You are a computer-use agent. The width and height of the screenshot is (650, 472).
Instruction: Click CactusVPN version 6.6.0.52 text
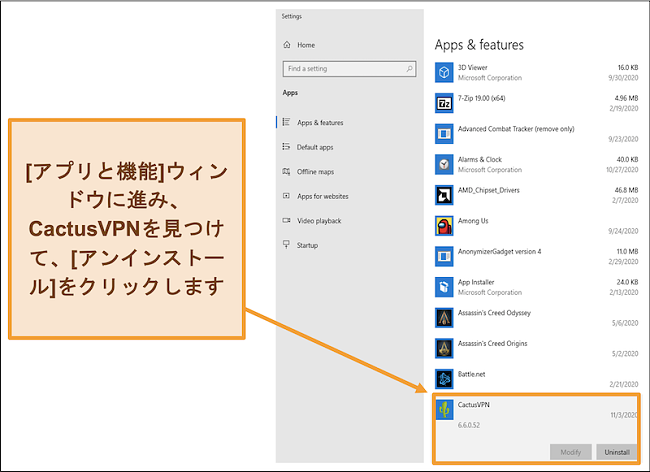click(x=469, y=425)
